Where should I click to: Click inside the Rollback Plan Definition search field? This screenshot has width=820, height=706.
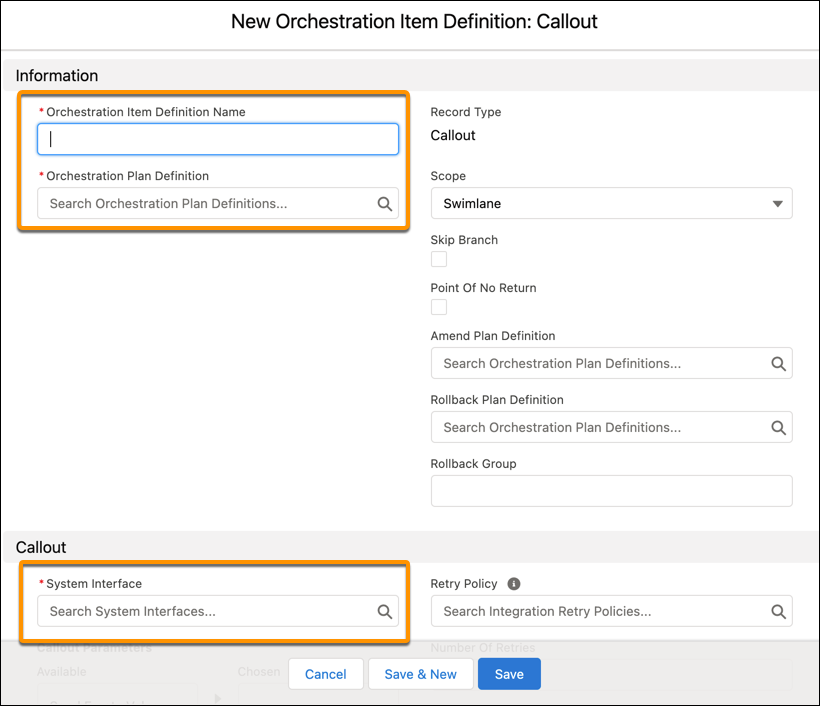590,427
